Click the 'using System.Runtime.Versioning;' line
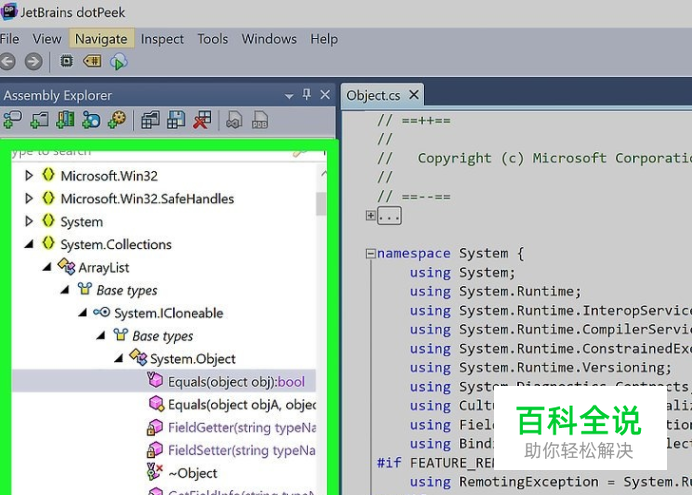This screenshot has width=692, height=495. point(541,368)
